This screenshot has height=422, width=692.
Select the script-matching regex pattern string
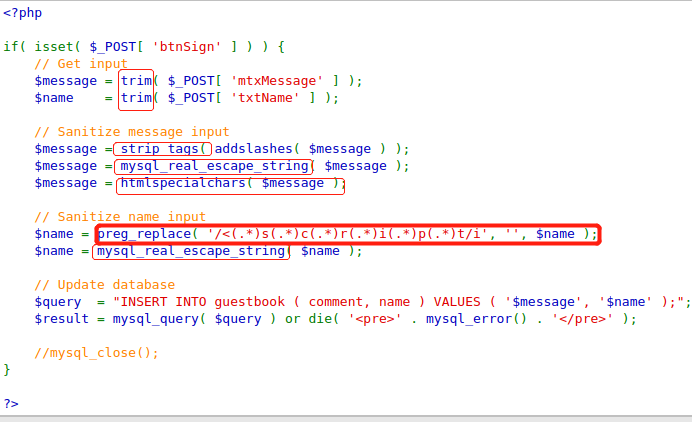[x=347, y=234]
